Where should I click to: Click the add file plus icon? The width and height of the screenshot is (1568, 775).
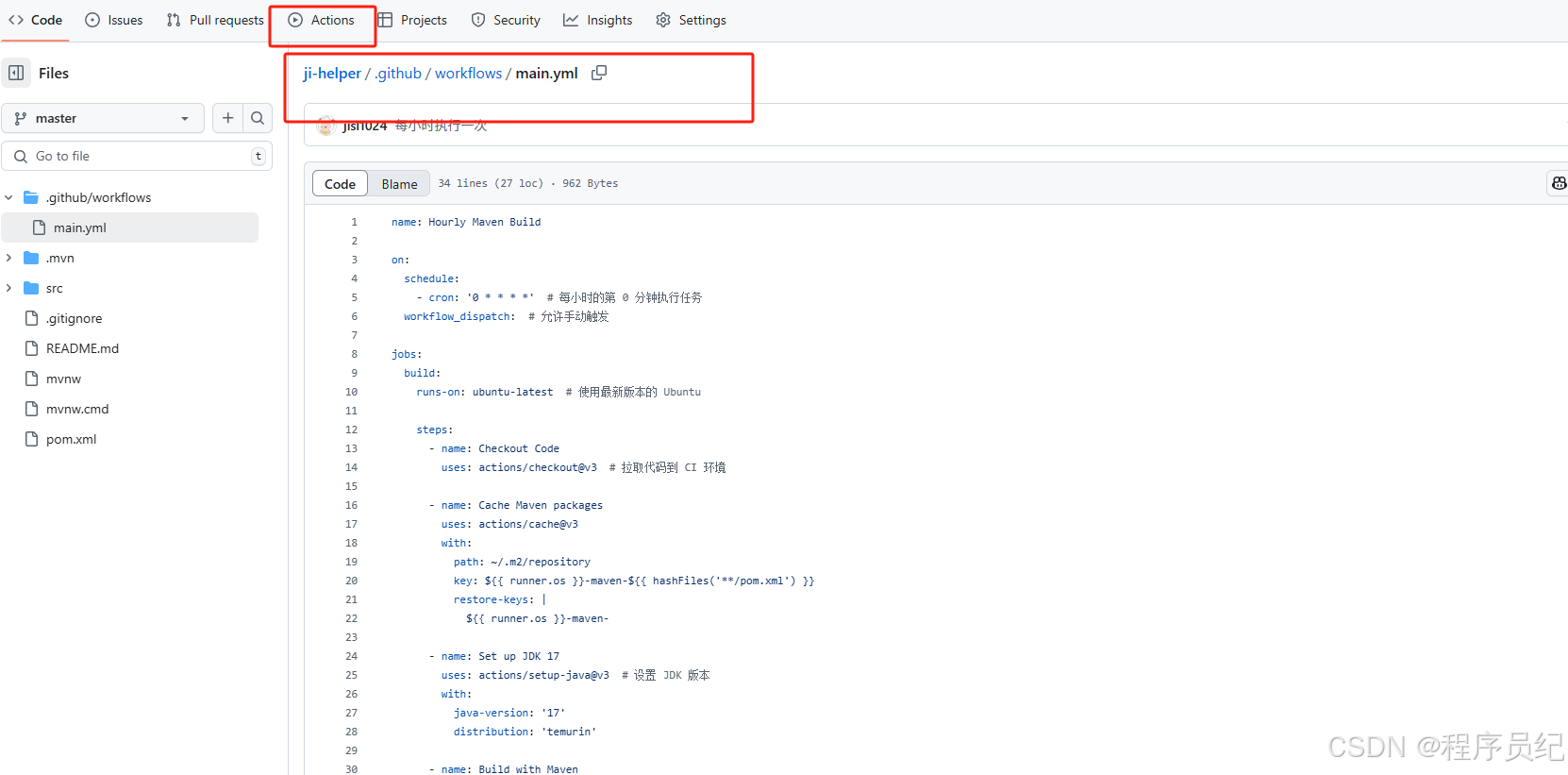click(227, 118)
